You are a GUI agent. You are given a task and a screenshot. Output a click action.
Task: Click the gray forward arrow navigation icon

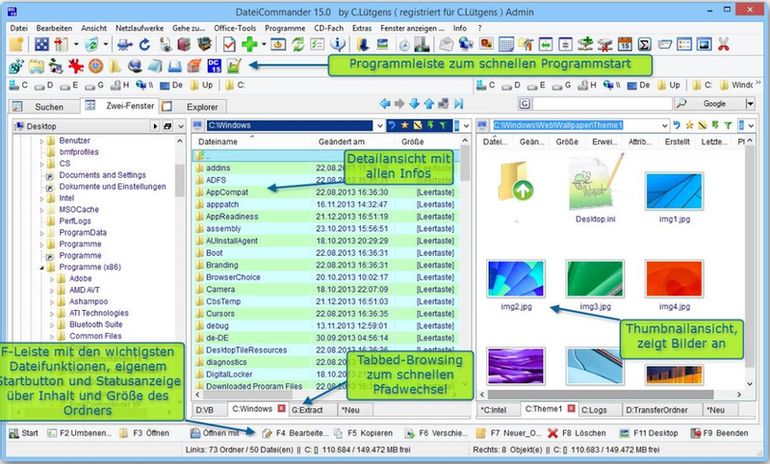pos(400,104)
